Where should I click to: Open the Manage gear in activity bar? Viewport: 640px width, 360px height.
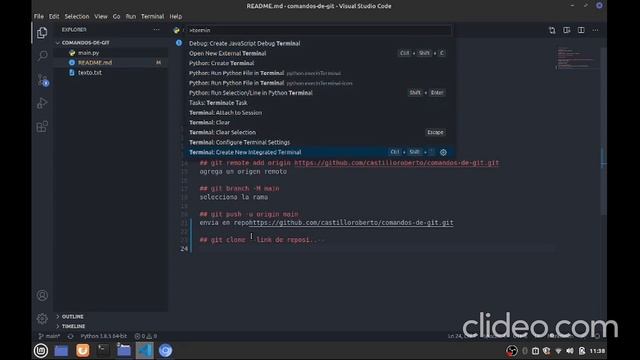click(x=42, y=318)
